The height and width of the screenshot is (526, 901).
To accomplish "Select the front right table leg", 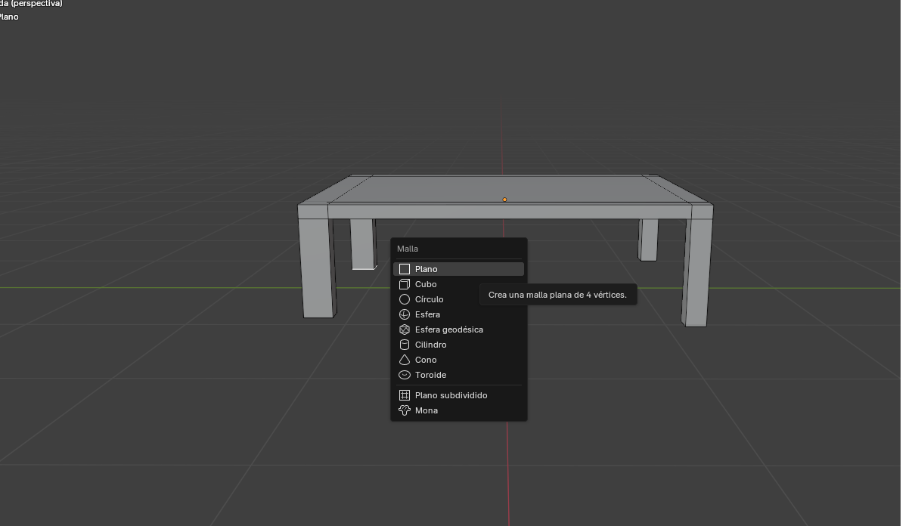I will click(696, 270).
